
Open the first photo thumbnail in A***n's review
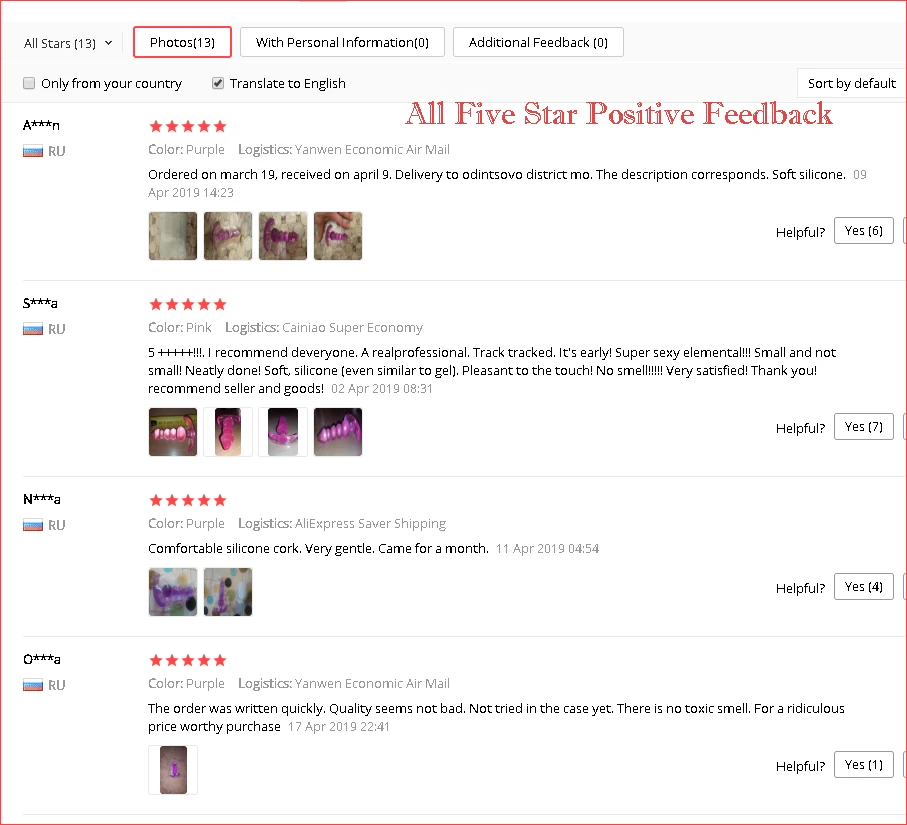coord(172,235)
